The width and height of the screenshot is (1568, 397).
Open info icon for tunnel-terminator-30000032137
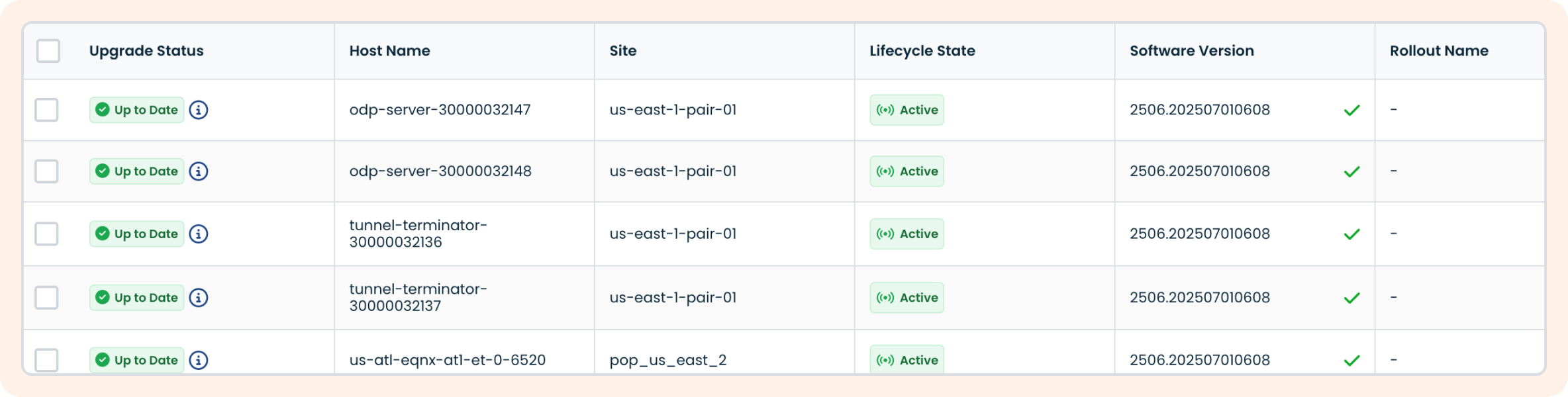pyautogui.click(x=199, y=298)
